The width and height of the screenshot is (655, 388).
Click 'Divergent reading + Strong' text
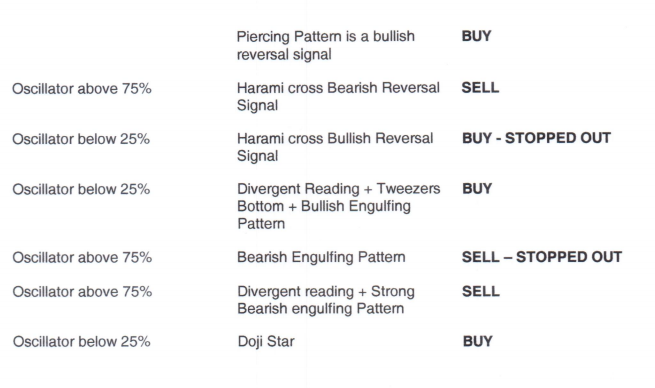pos(326,291)
